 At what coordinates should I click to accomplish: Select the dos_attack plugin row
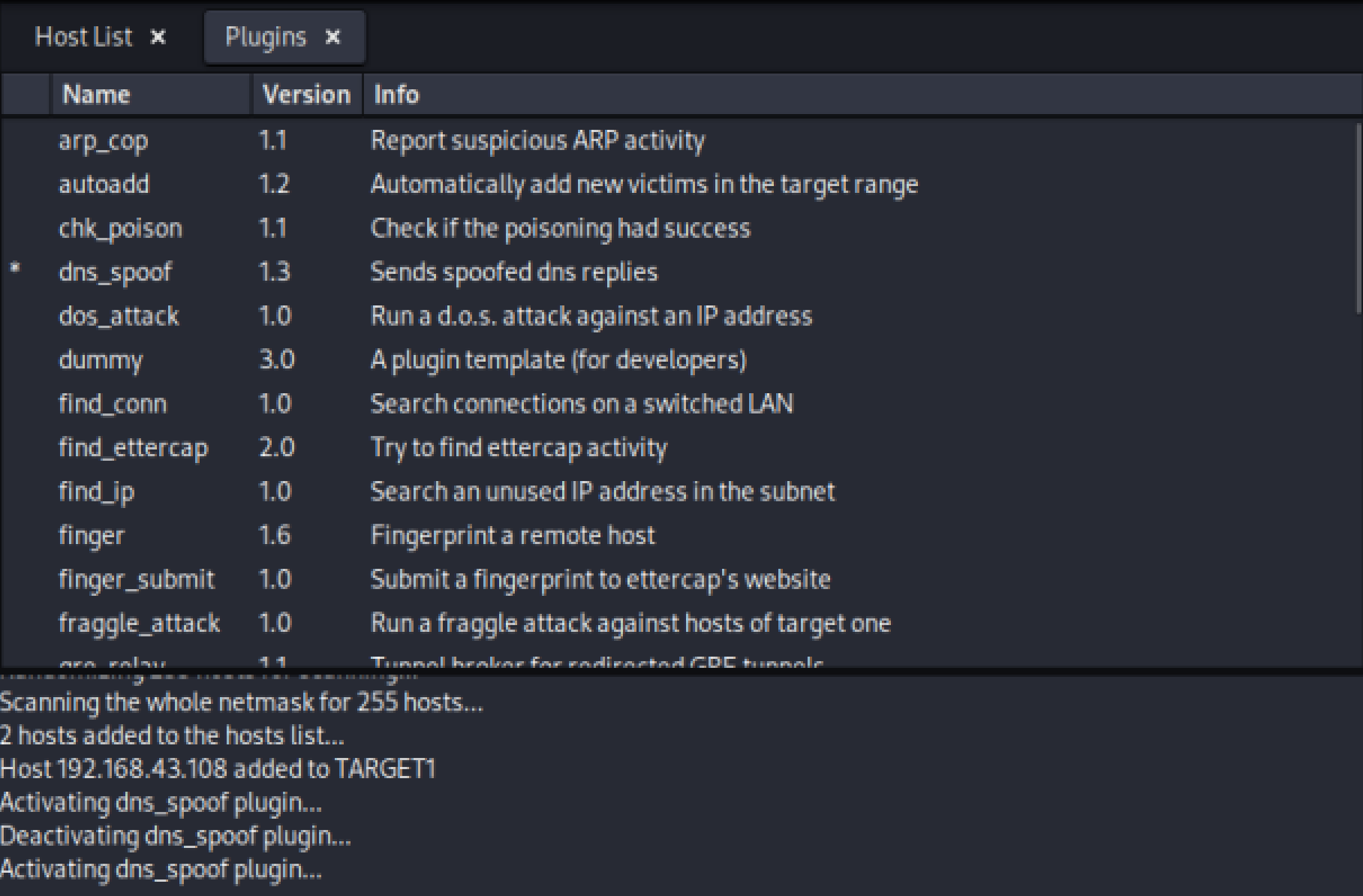pos(119,316)
